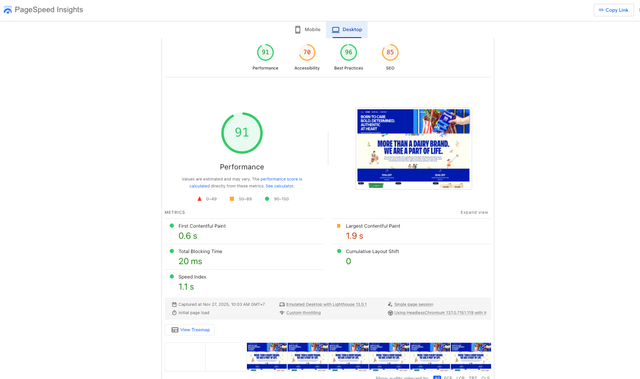Click the First Contentful Paint value 0.6 s

pyautogui.click(x=188, y=236)
